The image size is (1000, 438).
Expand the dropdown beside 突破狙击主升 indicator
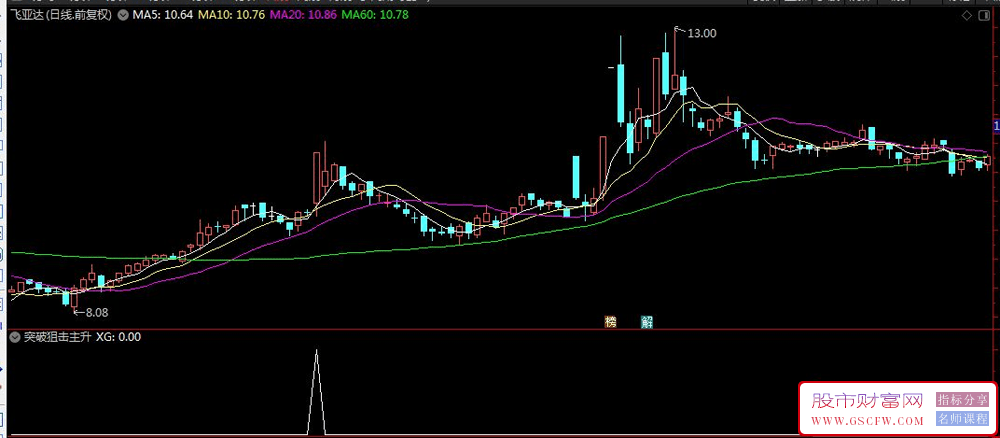16,337
